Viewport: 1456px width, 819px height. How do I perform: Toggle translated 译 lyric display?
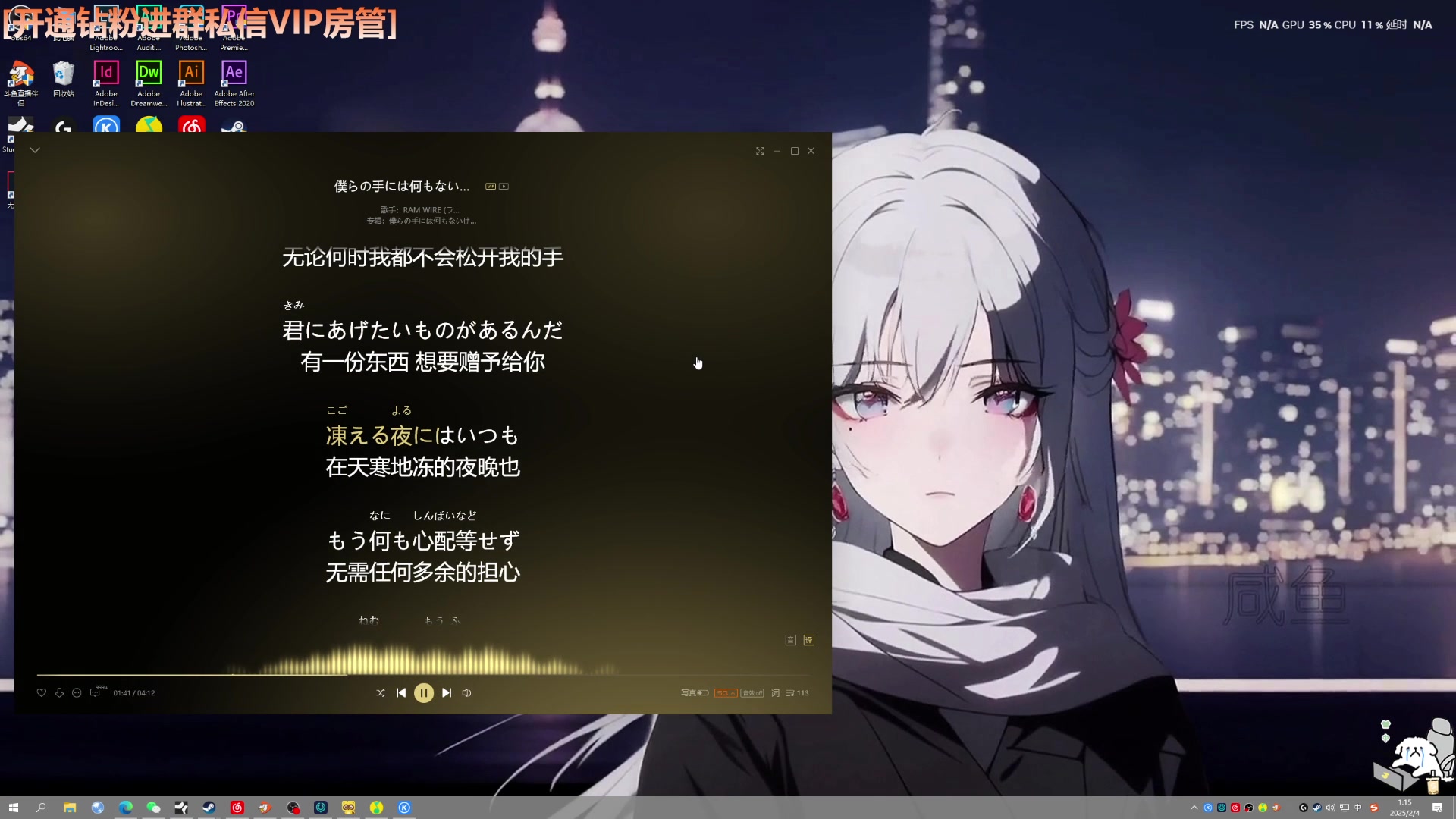click(x=809, y=640)
